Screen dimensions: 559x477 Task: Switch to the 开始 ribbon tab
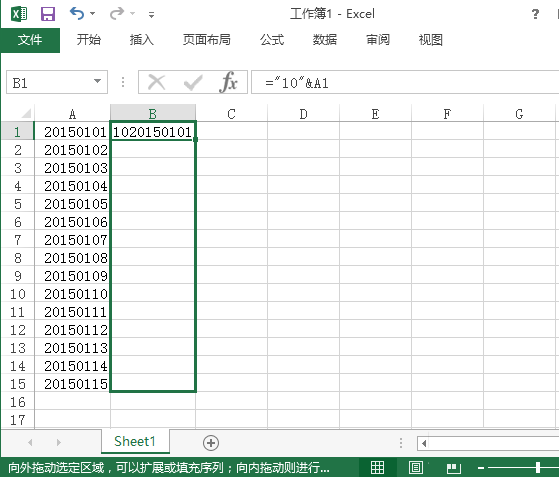[x=89, y=40]
